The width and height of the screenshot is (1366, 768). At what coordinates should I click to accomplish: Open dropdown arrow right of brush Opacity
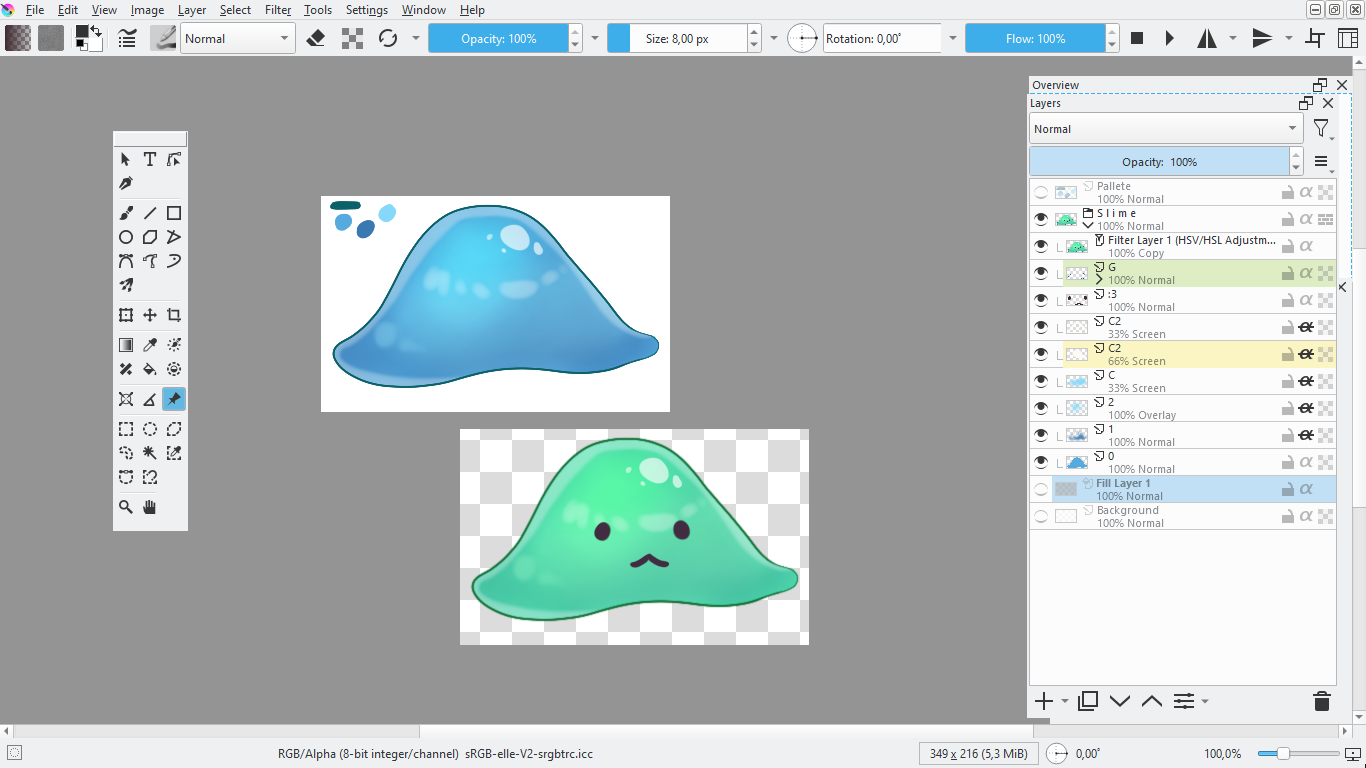[595, 38]
